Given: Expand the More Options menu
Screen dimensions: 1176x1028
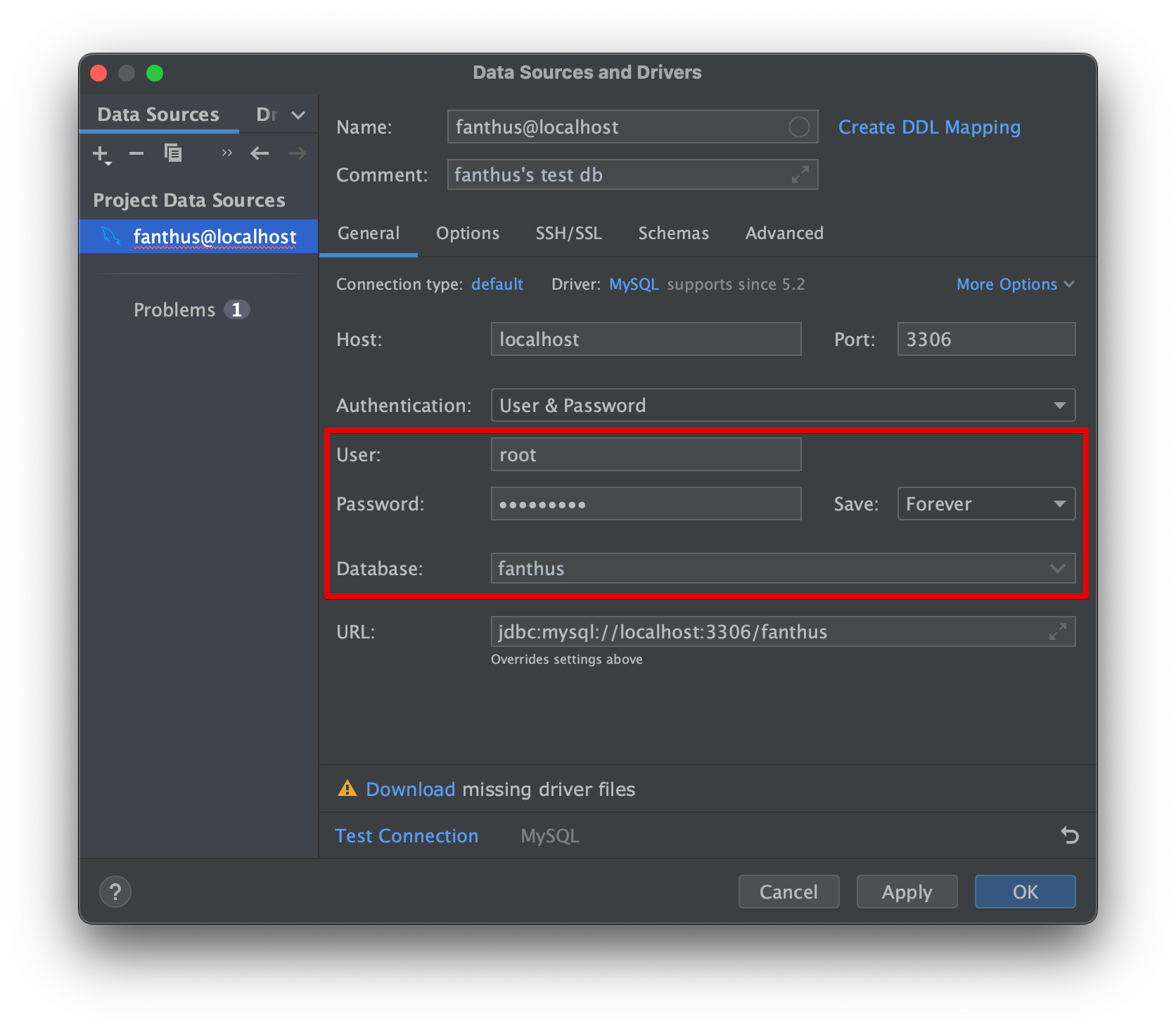Looking at the screenshot, I should click(1015, 284).
